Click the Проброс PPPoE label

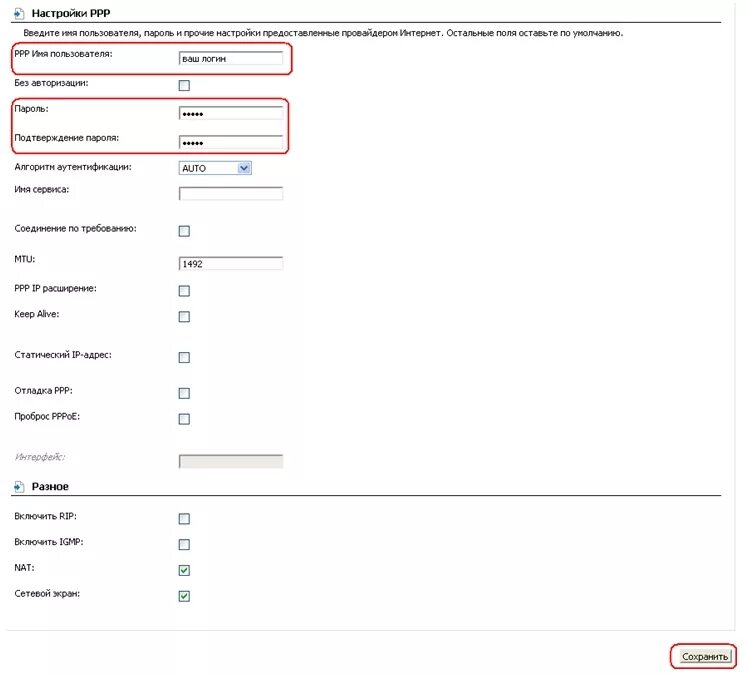[47, 416]
